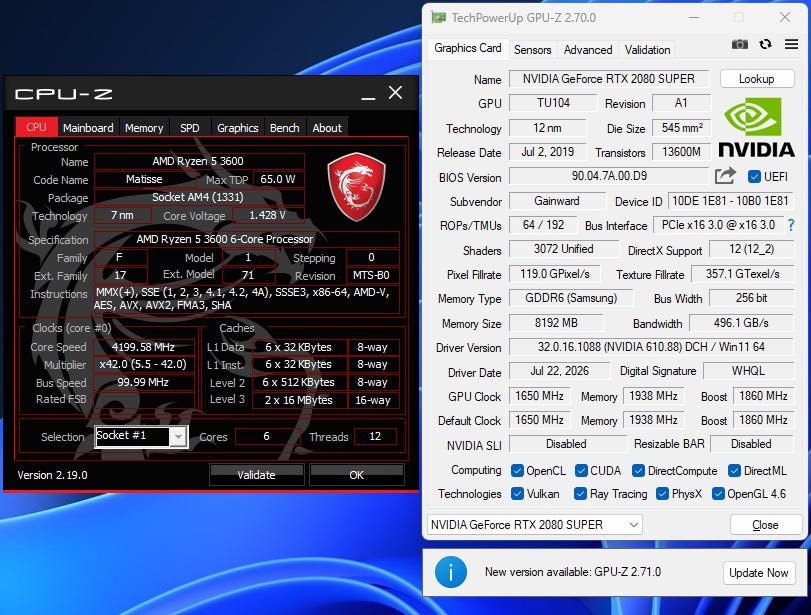The width and height of the screenshot is (811, 615).
Task: Click the Close button in GPU-Z
Action: point(765,525)
